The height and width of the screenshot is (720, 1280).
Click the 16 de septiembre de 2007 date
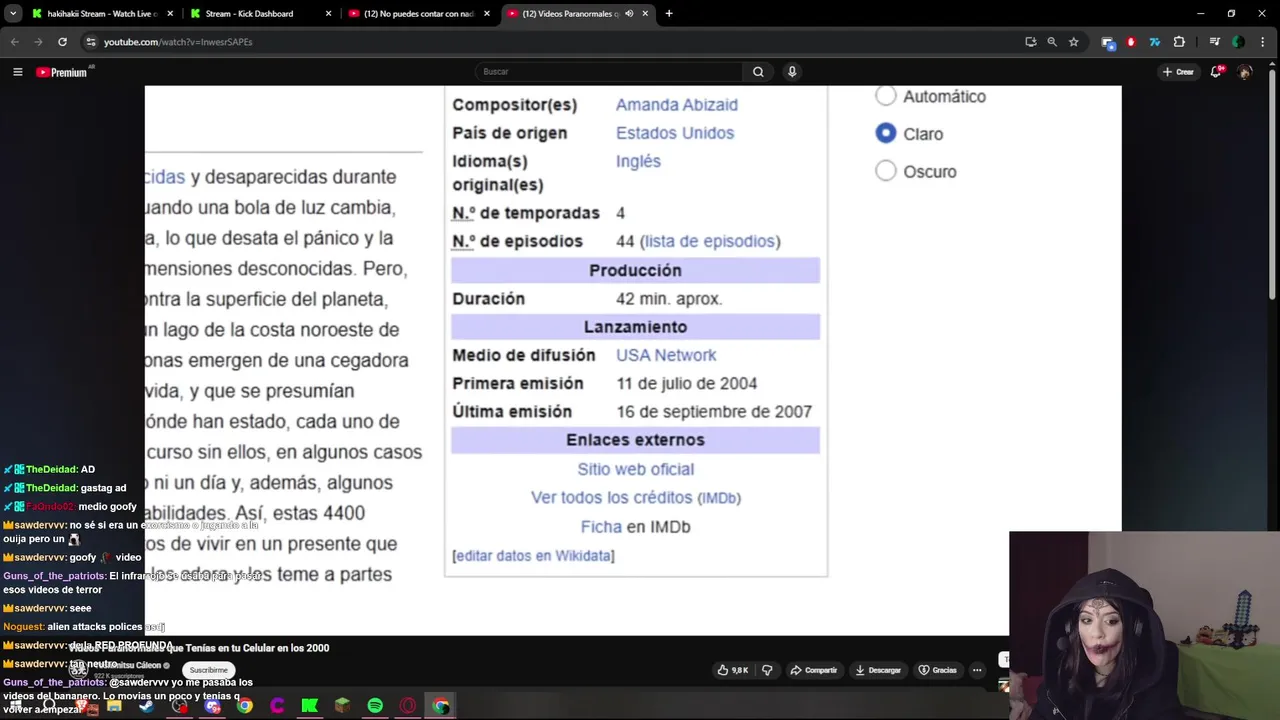click(714, 411)
